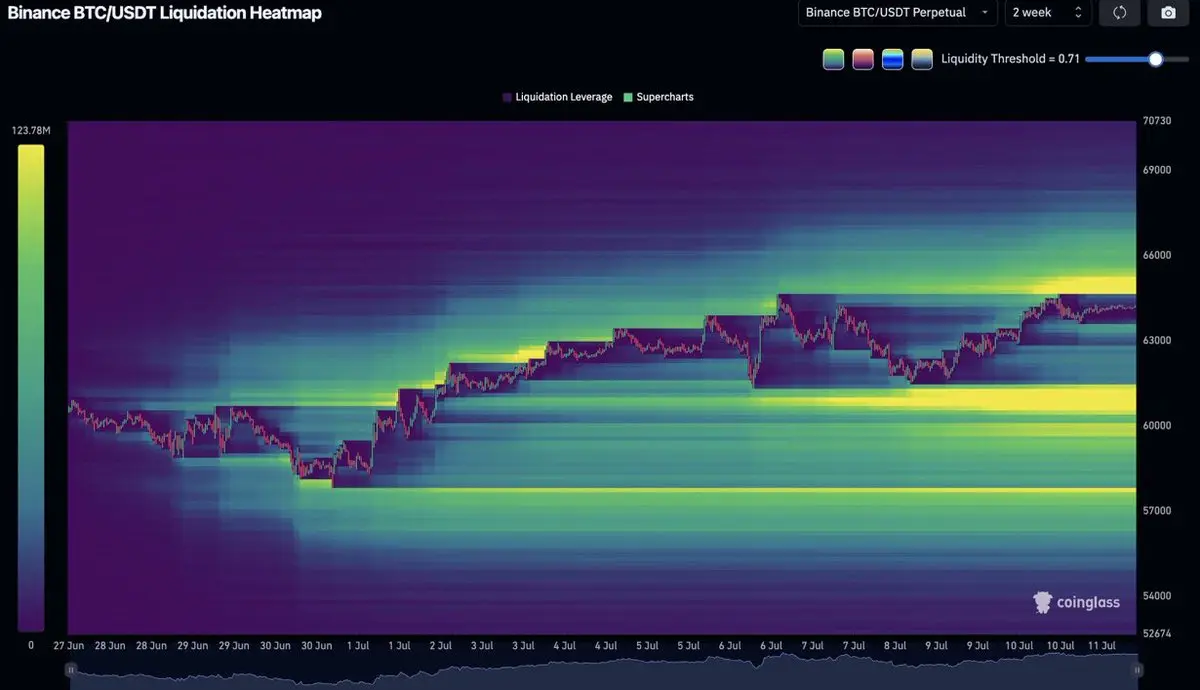1200x690 pixels.
Task: Toggle the Supercharts legend series
Action: (x=658, y=97)
